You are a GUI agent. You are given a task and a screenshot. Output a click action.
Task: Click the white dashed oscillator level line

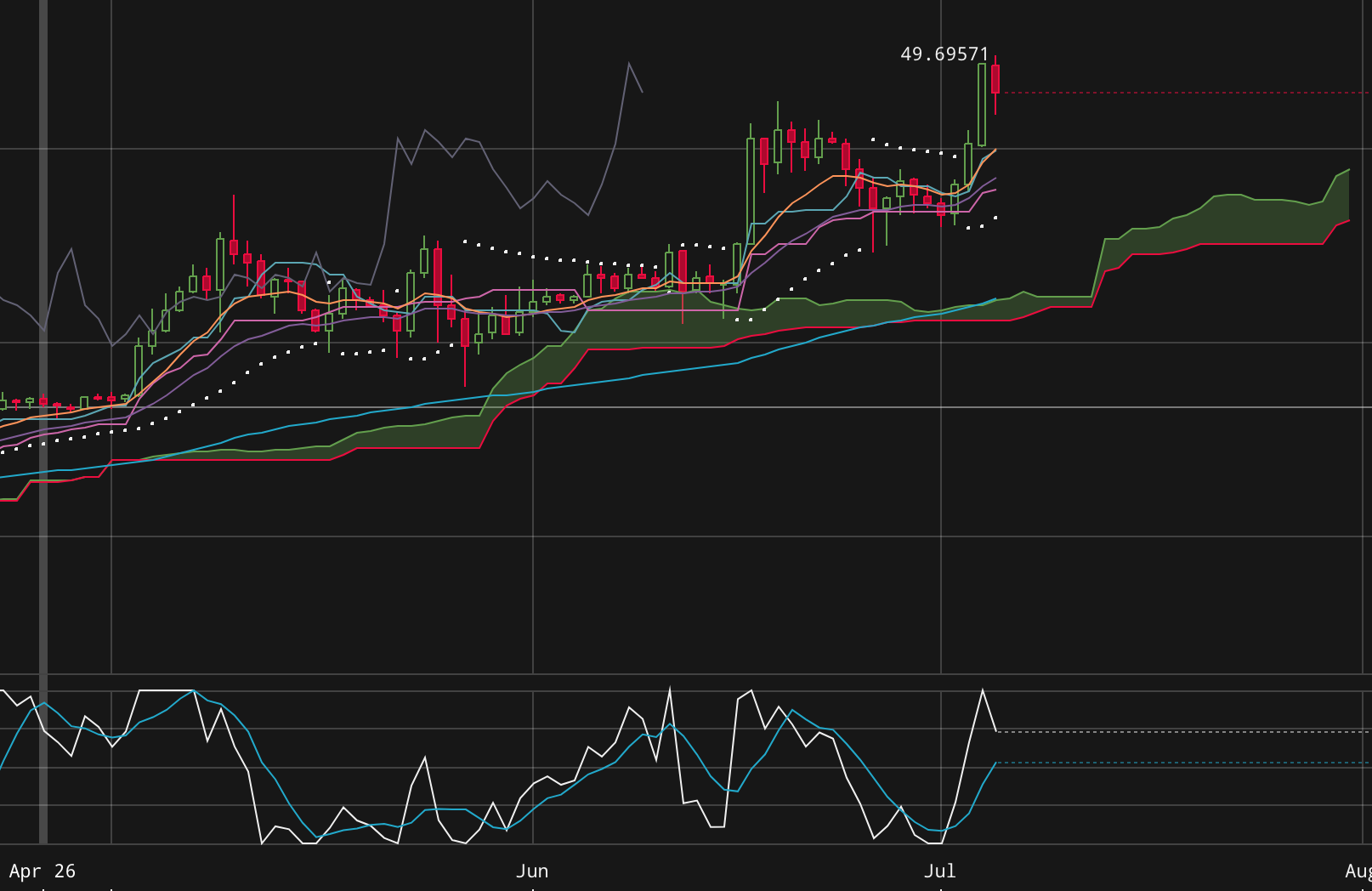1183,731
